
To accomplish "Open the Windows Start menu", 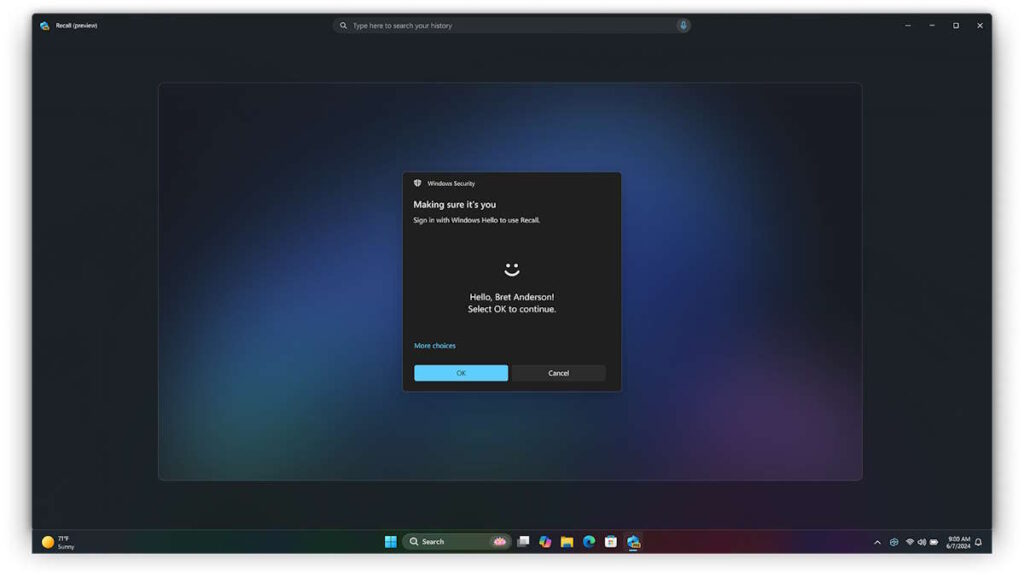I will pyautogui.click(x=391, y=541).
